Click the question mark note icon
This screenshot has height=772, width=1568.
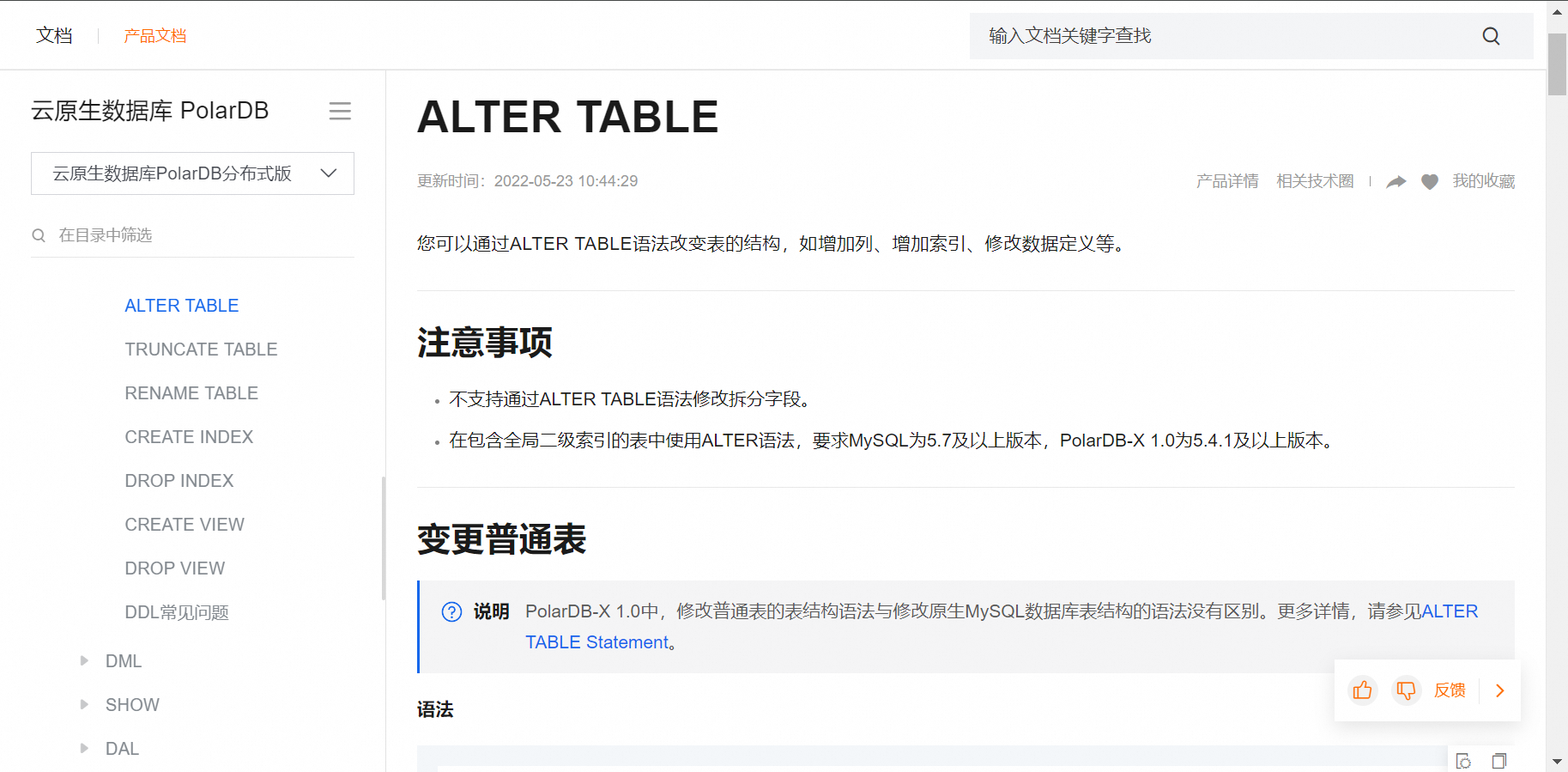pyautogui.click(x=451, y=611)
